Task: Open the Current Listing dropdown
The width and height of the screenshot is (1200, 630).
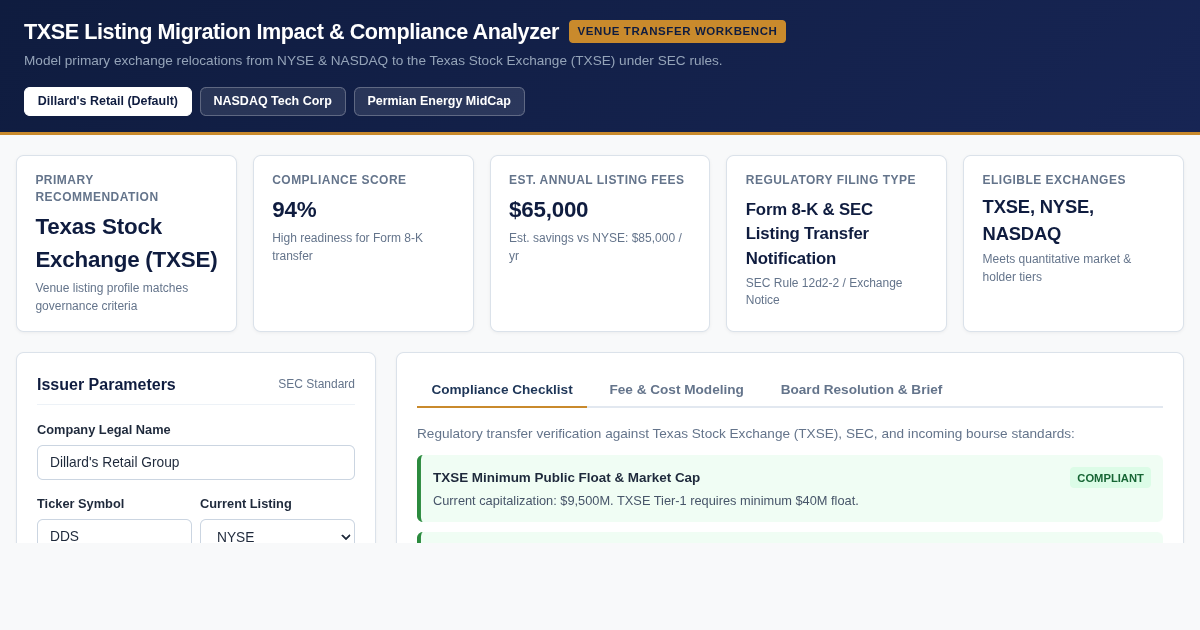Action: [x=277, y=532]
